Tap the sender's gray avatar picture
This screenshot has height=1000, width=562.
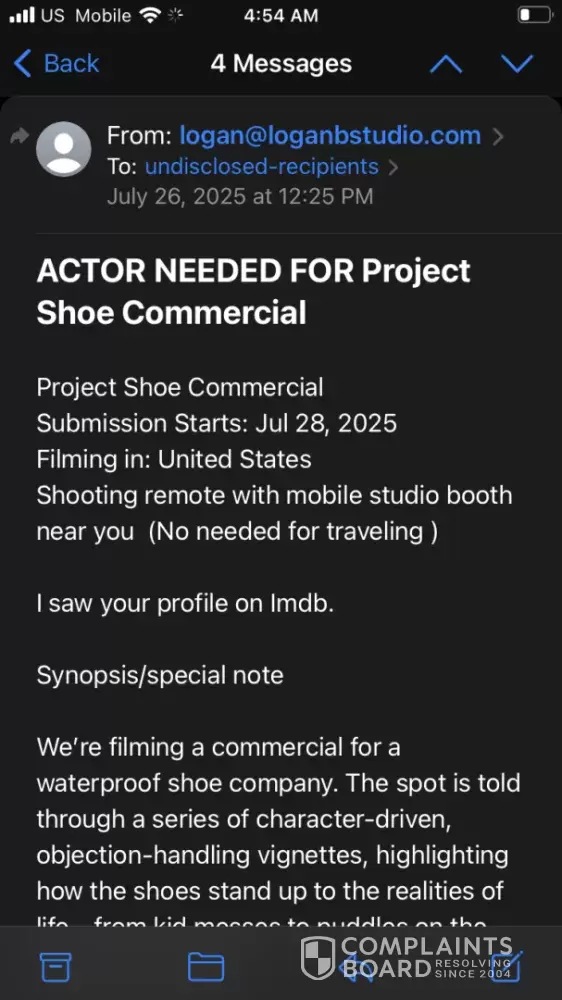coord(63,149)
